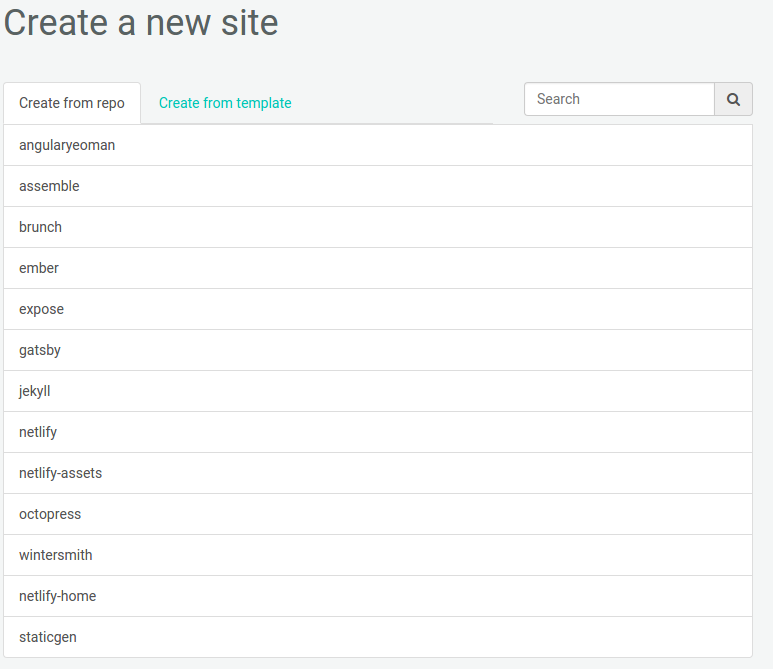Screen dimensions: 773x669
Task: Choose the assemble repo
Action: point(378,186)
